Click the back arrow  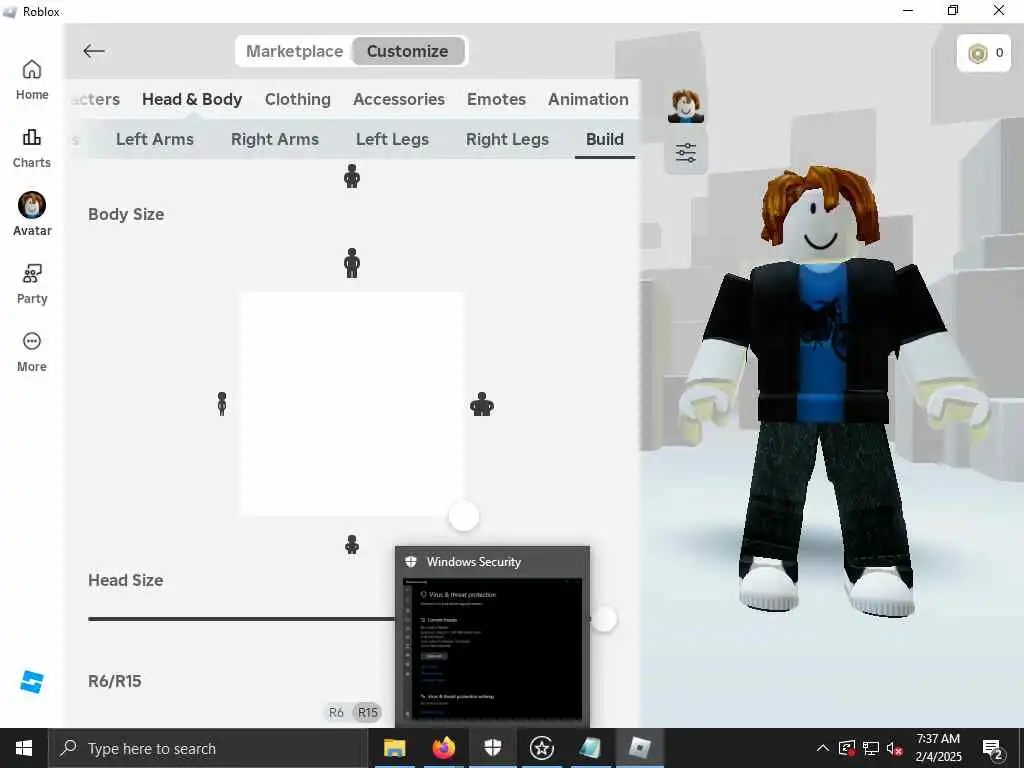pos(94,51)
